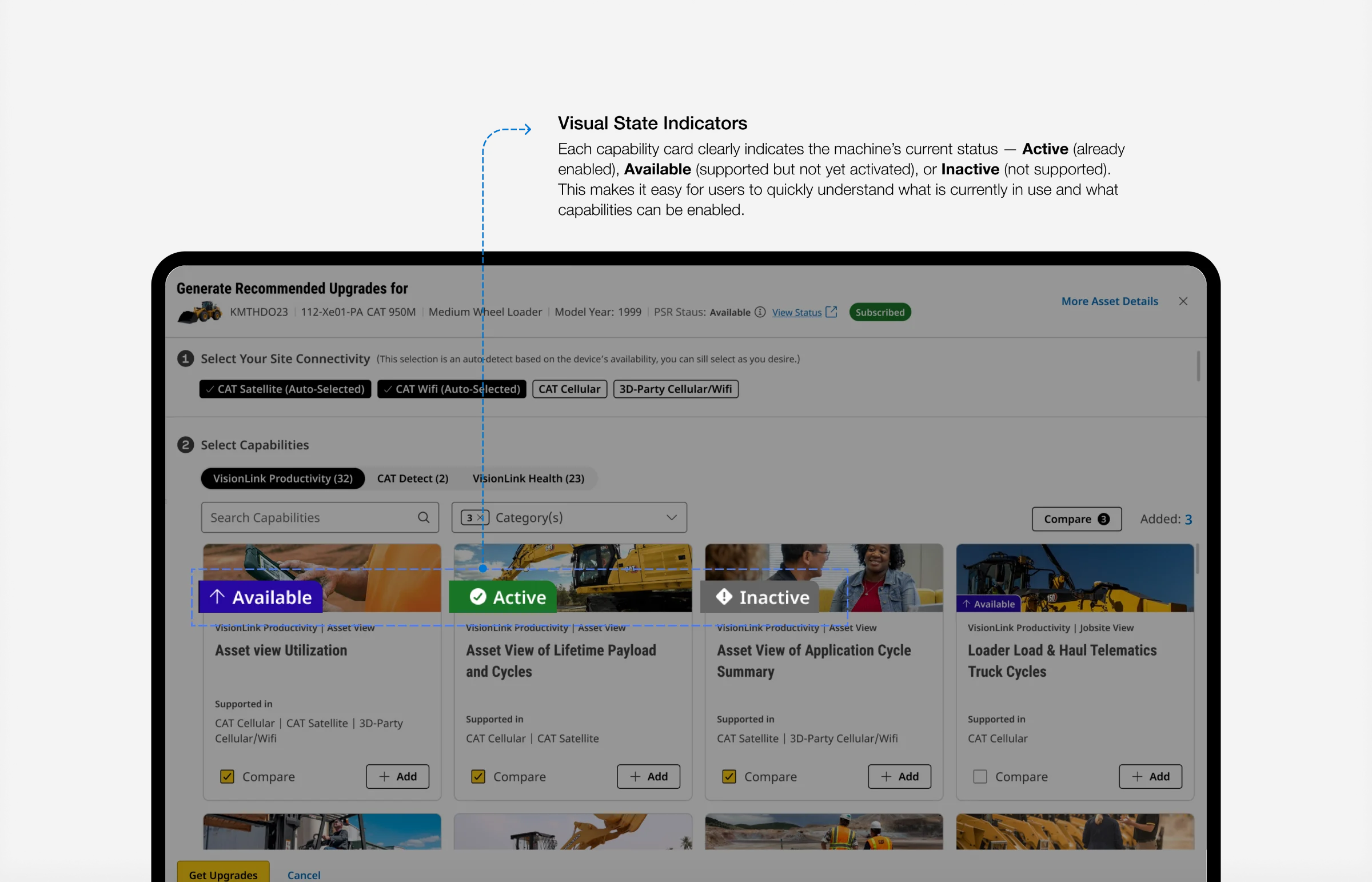This screenshot has height=882, width=1372.
Task: Click the Search Capabilities input field
Action: [320, 518]
